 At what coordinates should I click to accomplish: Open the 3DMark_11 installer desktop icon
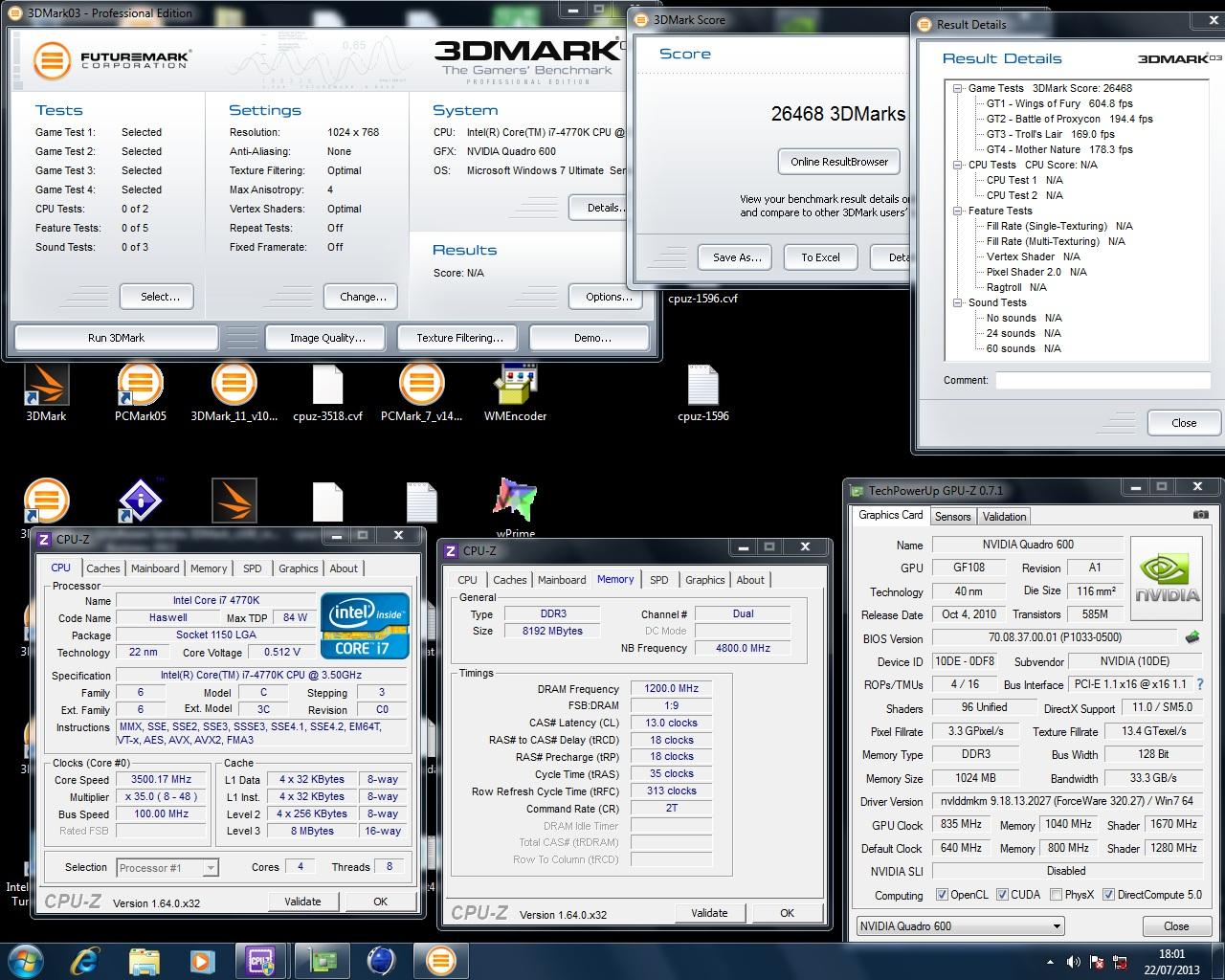[x=234, y=392]
